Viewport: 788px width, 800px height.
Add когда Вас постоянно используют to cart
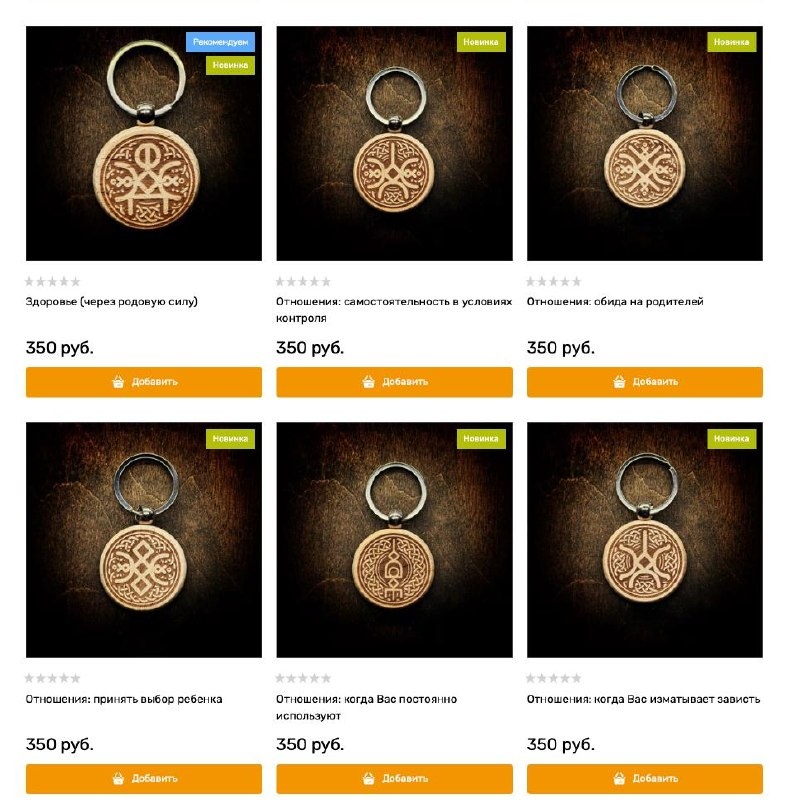tap(395, 779)
